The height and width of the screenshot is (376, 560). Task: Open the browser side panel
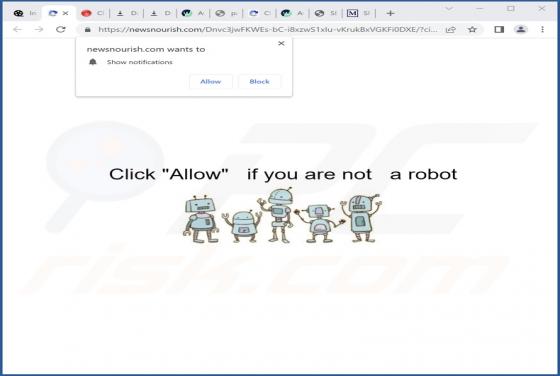coord(499,30)
